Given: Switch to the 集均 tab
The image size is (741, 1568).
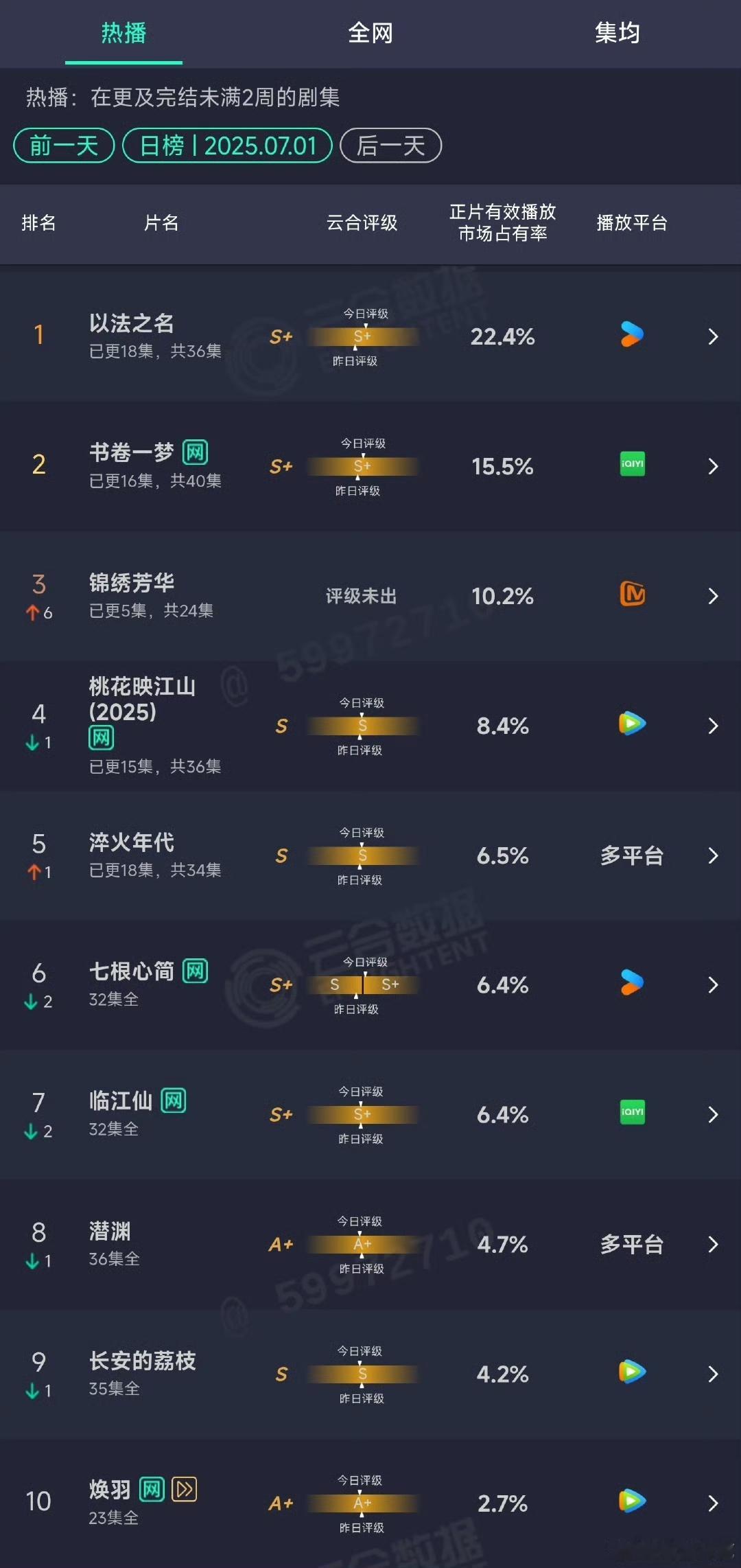Looking at the screenshot, I should coord(617,32).
